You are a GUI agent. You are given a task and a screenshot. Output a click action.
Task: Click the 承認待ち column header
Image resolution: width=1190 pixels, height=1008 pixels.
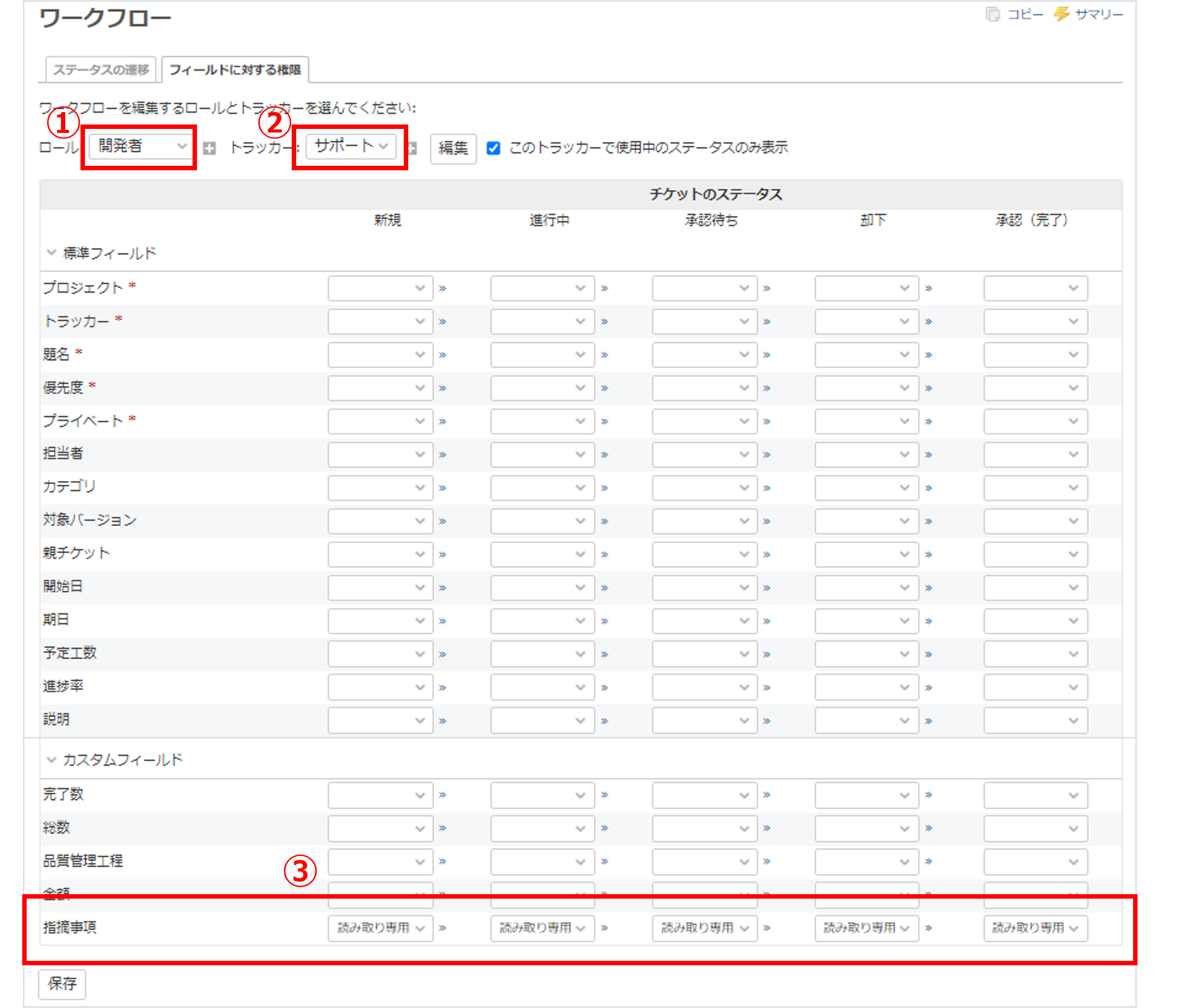click(712, 221)
